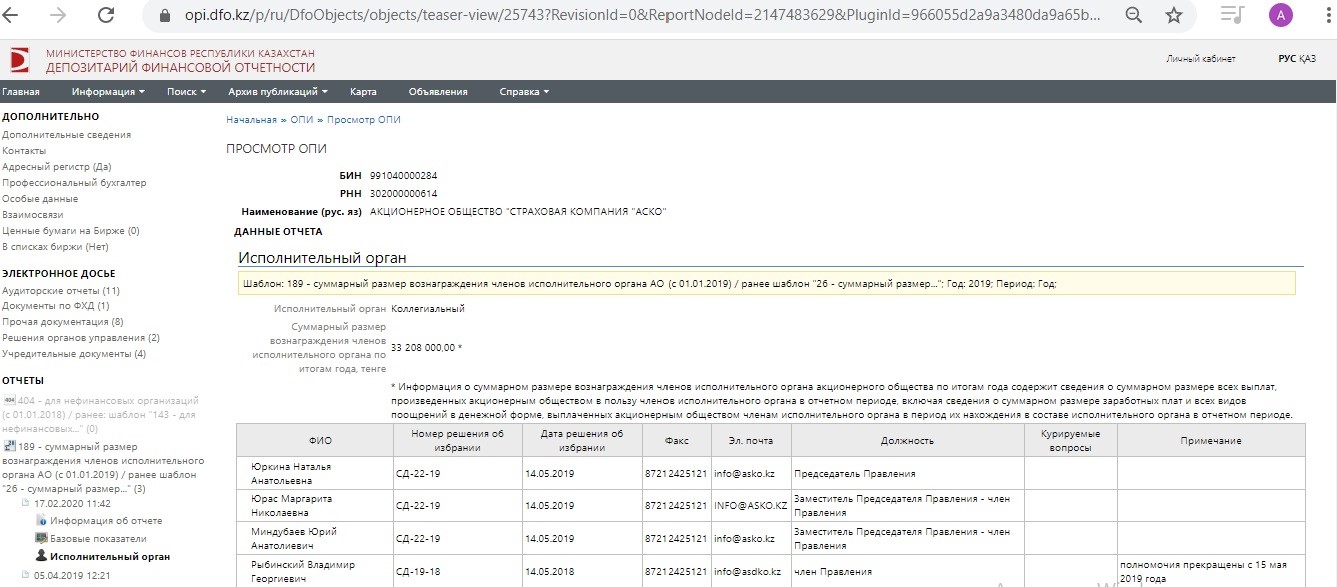Click the browser address bar URL
Viewport: 1337px width, 587px height.
(x=643, y=16)
